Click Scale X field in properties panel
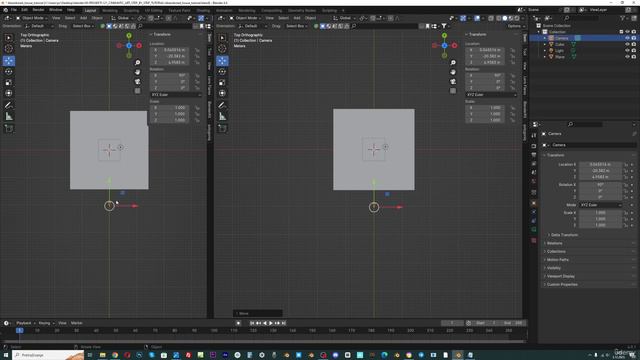 [600, 213]
